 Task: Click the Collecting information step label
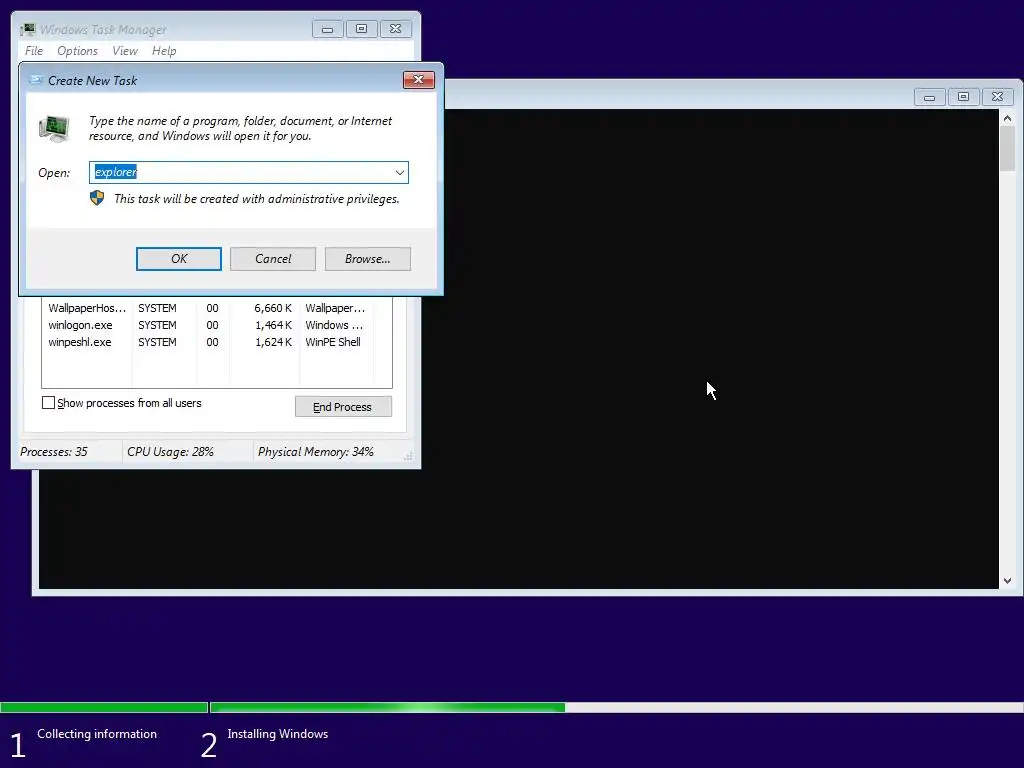pos(97,733)
